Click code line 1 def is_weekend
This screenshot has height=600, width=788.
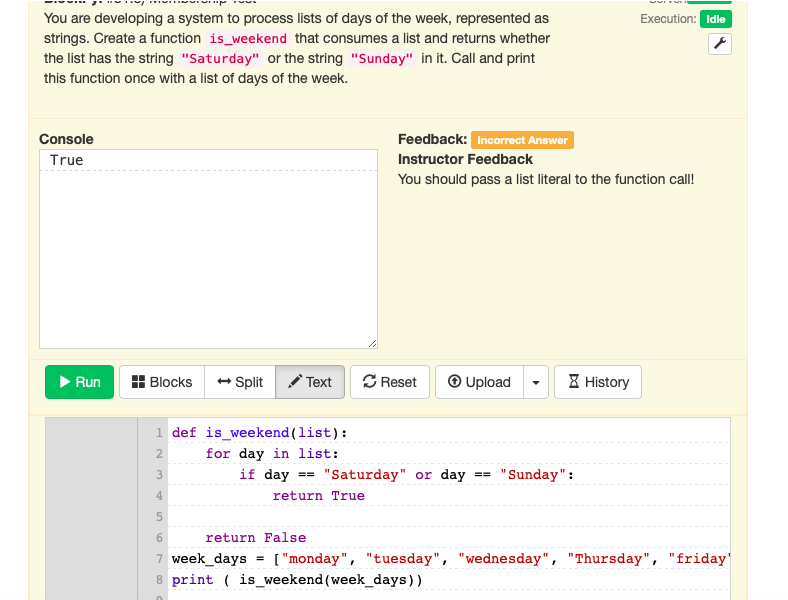click(x=259, y=433)
